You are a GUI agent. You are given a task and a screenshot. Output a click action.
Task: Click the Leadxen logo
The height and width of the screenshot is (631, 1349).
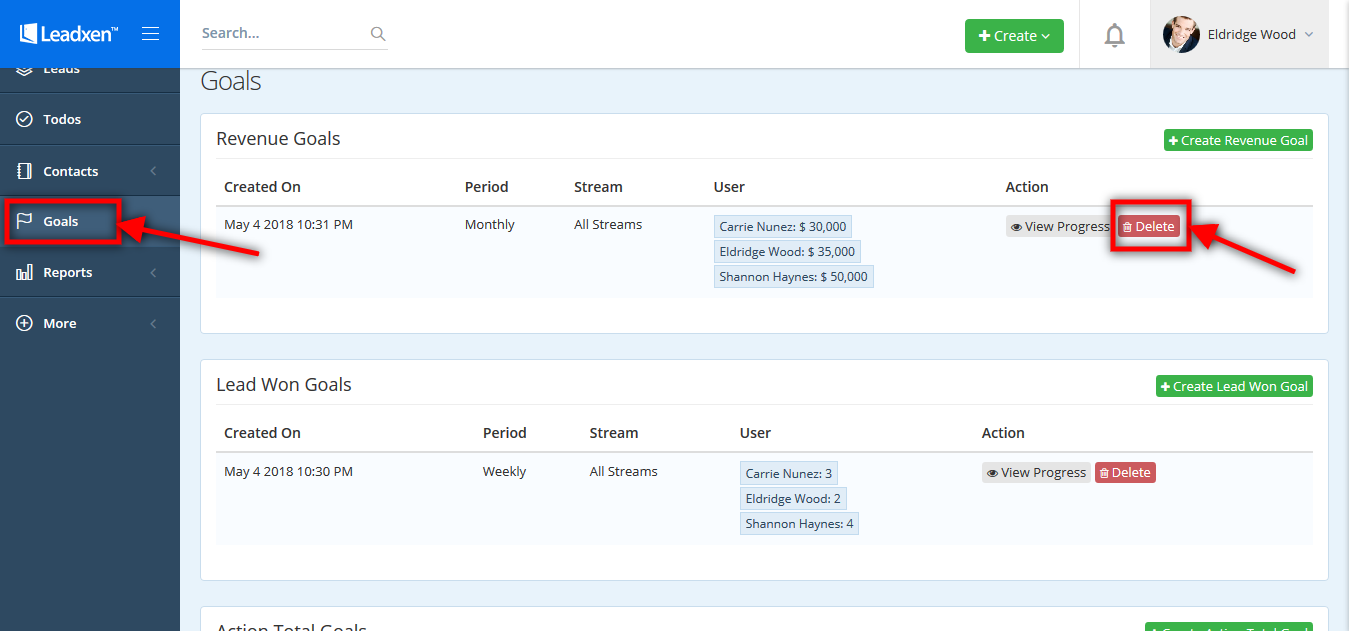69,34
